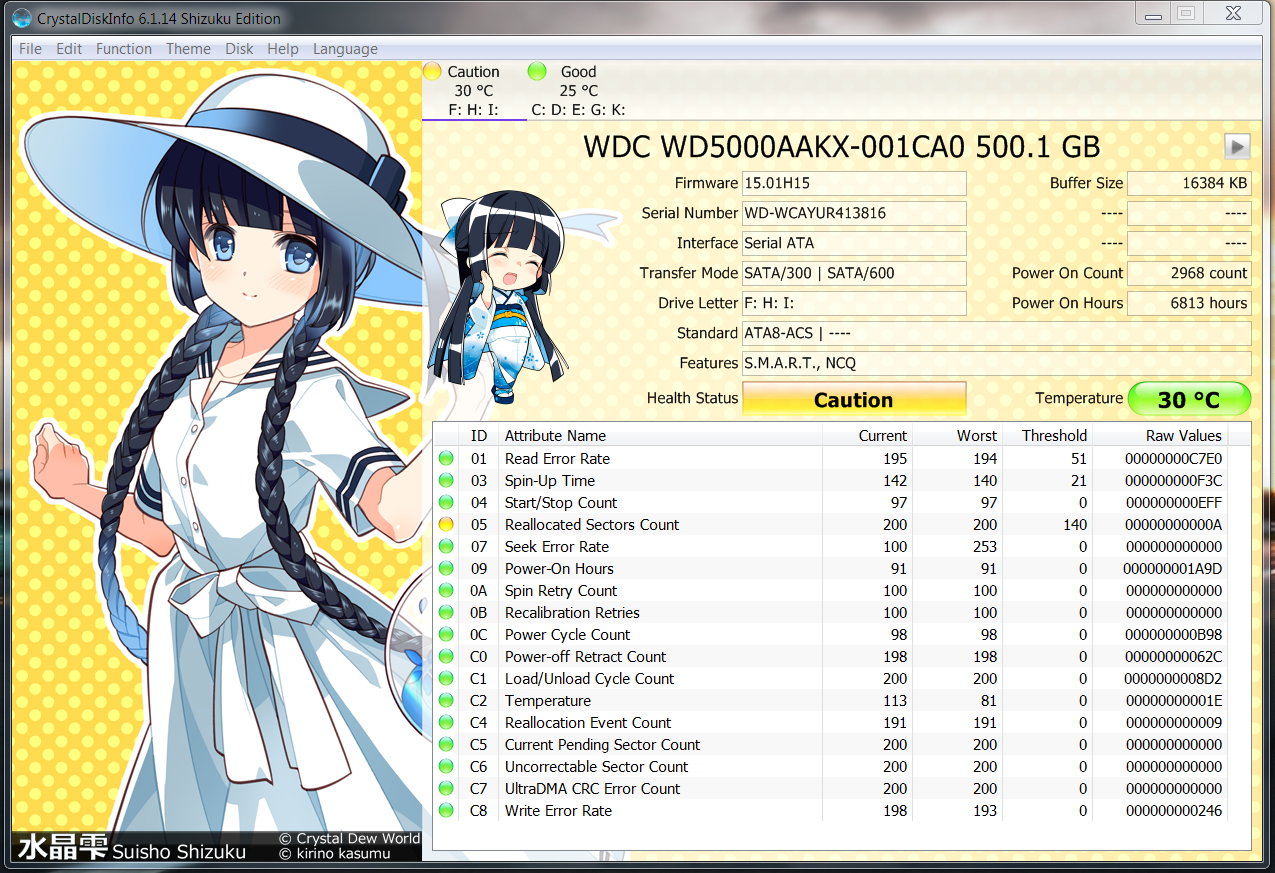Click the Crystal Dew World copyright text

pyautogui.click(x=349, y=839)
